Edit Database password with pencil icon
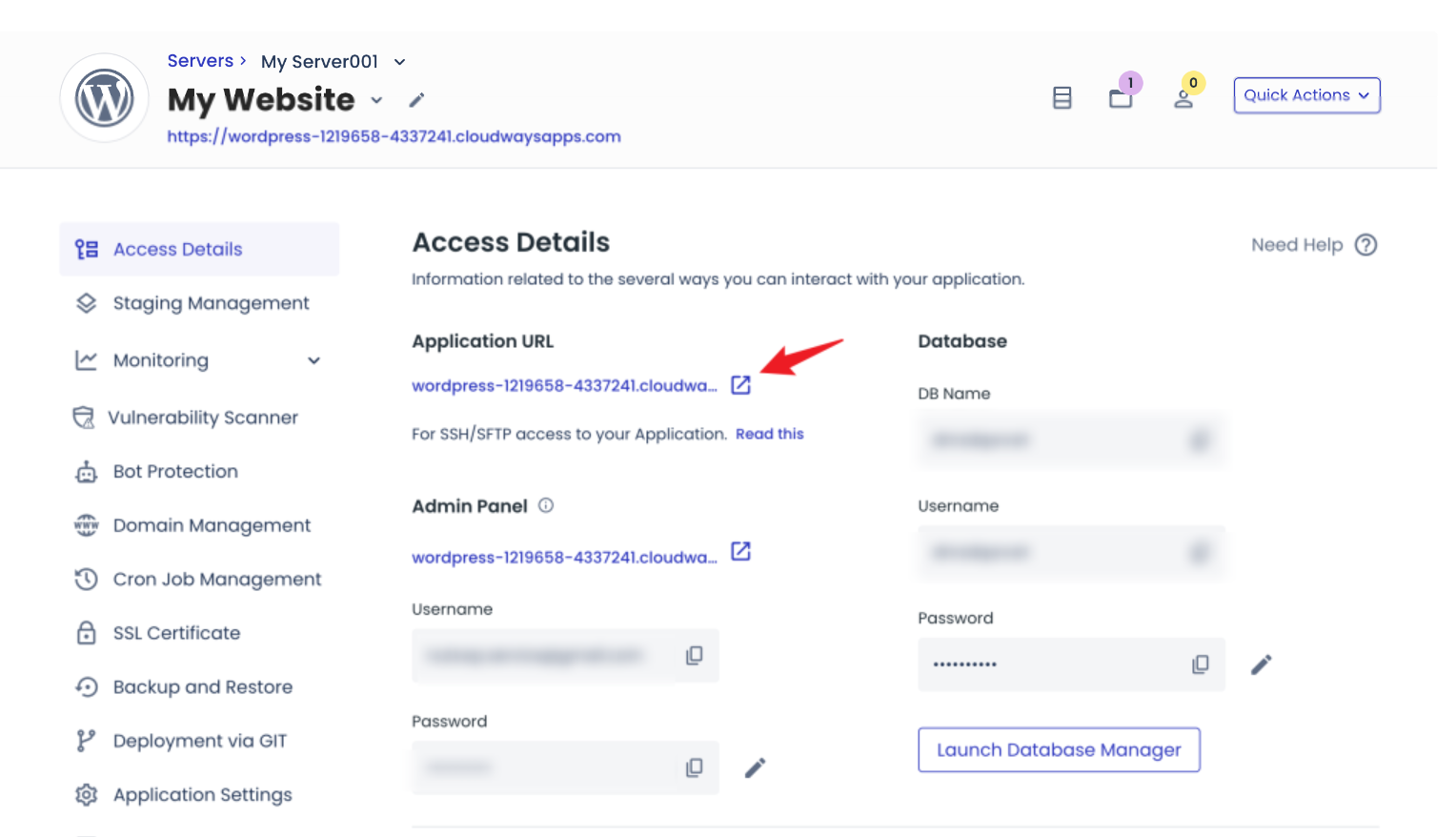This screenshot has width=1456, height=837. pyautogui.click(x=1261, y=664)
